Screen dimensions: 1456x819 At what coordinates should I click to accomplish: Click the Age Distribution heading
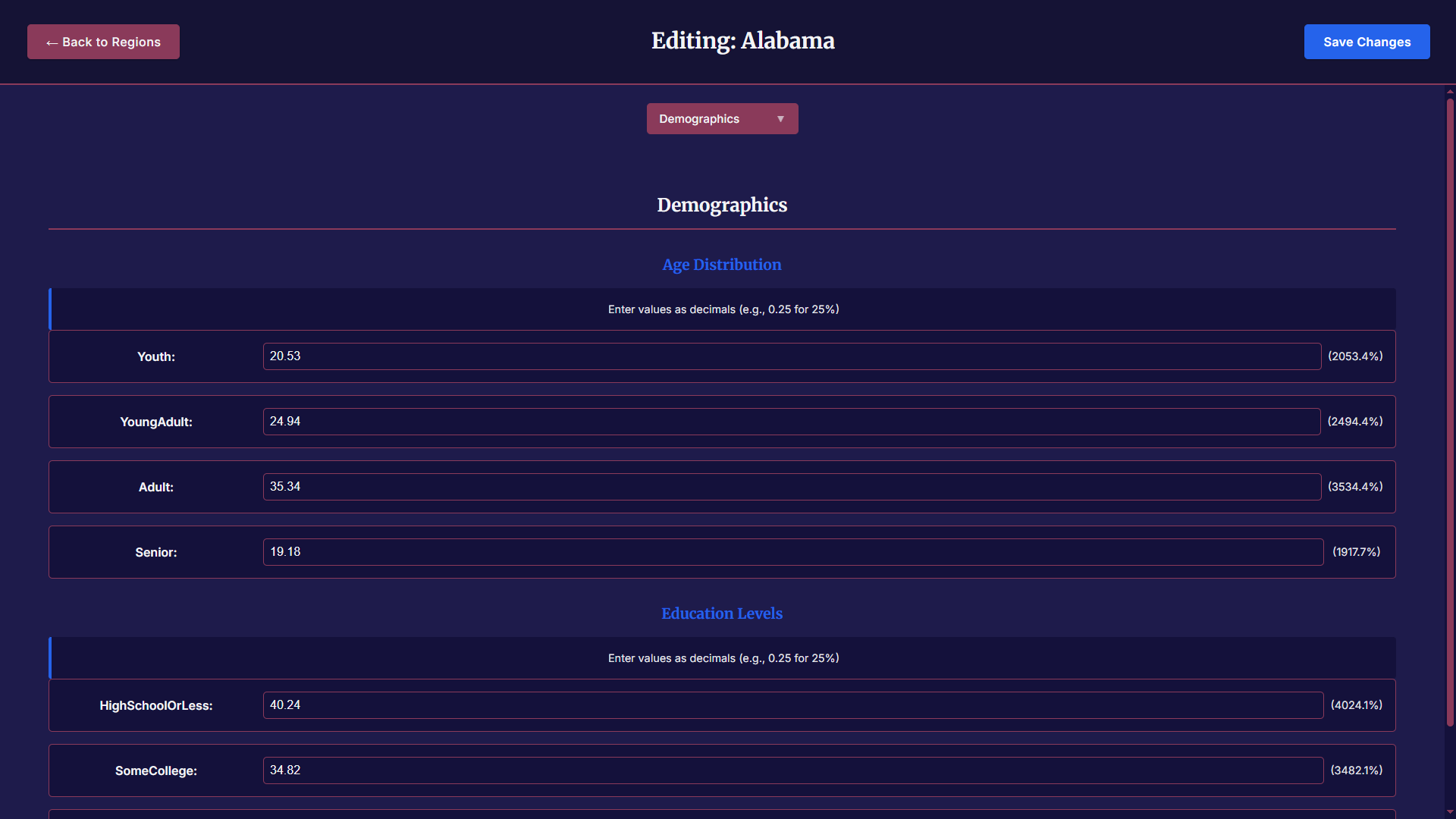coord(721,265)
